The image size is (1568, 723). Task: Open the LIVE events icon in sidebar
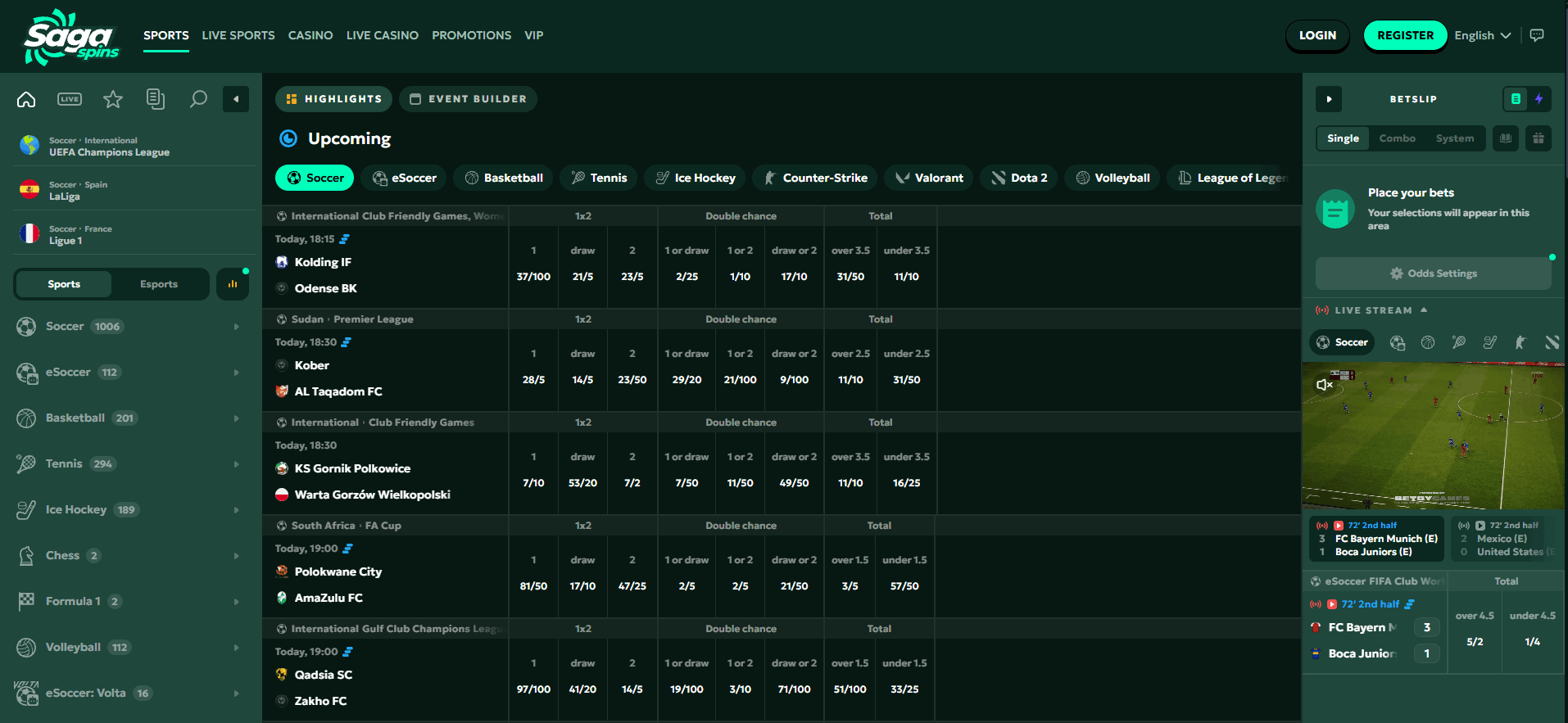(x=70, y=99)
